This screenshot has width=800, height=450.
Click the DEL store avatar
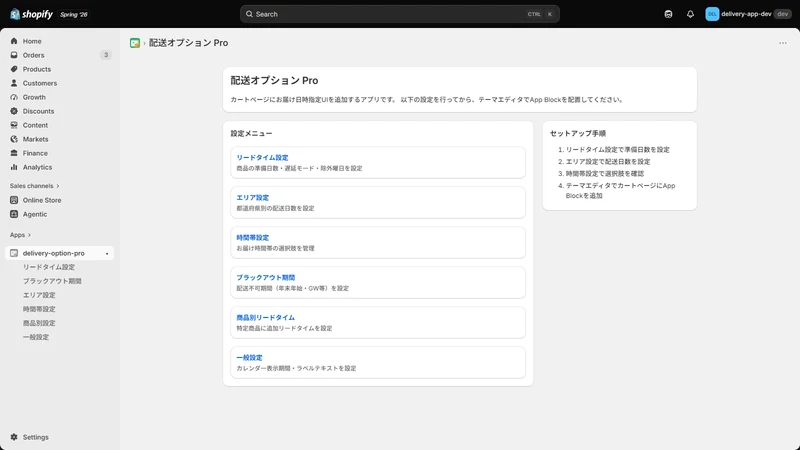pyautogui.click(x=712, y=14)
